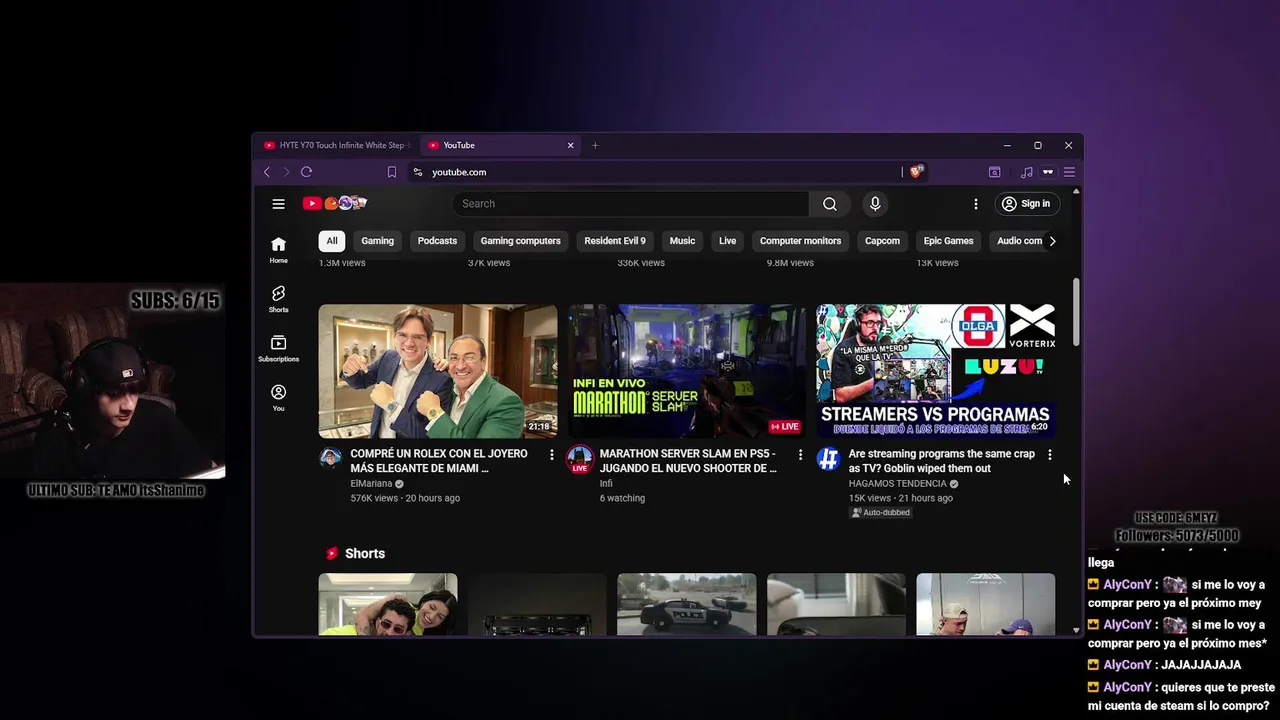Open title MARATHON SERVER SLAM EN PS5
The image size is (1280, 720).
688,461
